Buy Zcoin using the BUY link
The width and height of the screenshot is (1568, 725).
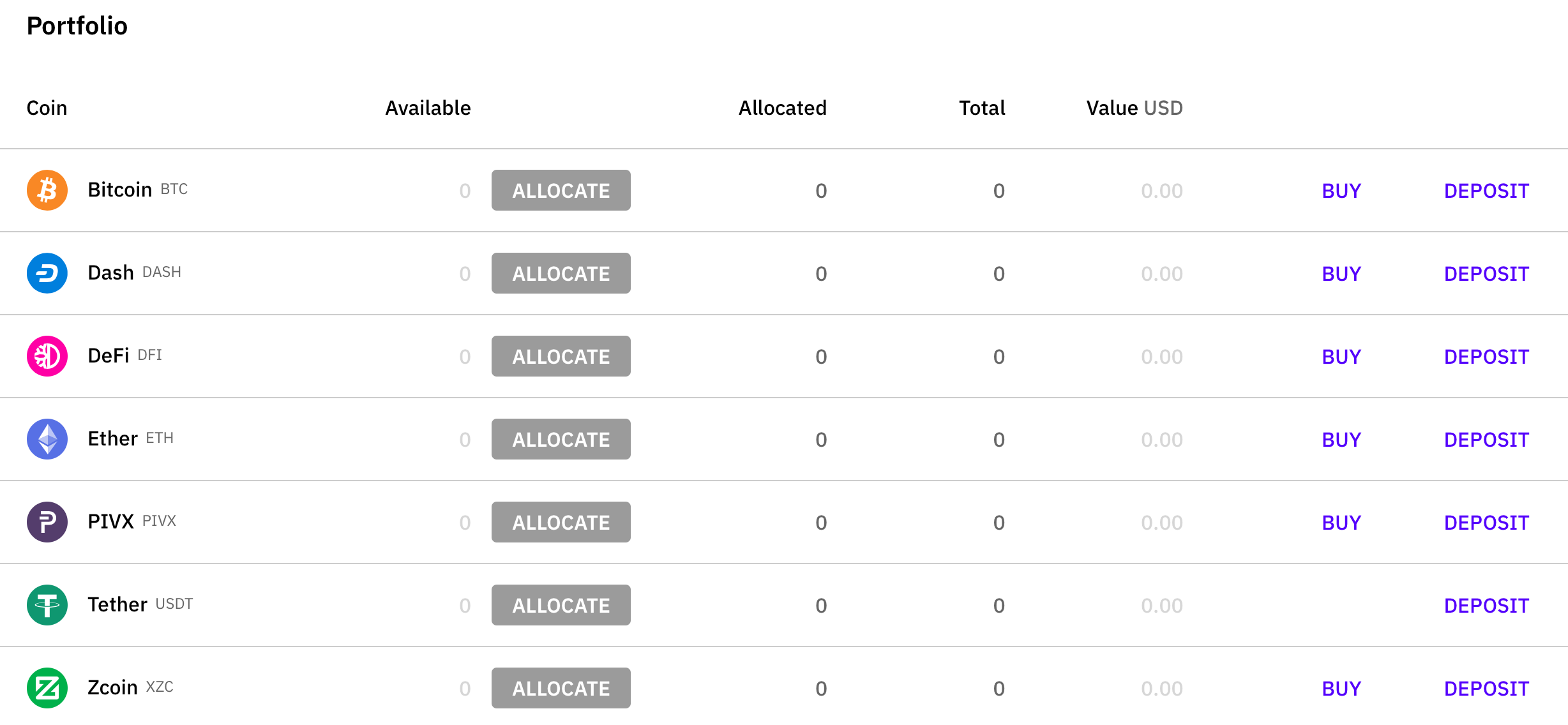point(1341,689)
